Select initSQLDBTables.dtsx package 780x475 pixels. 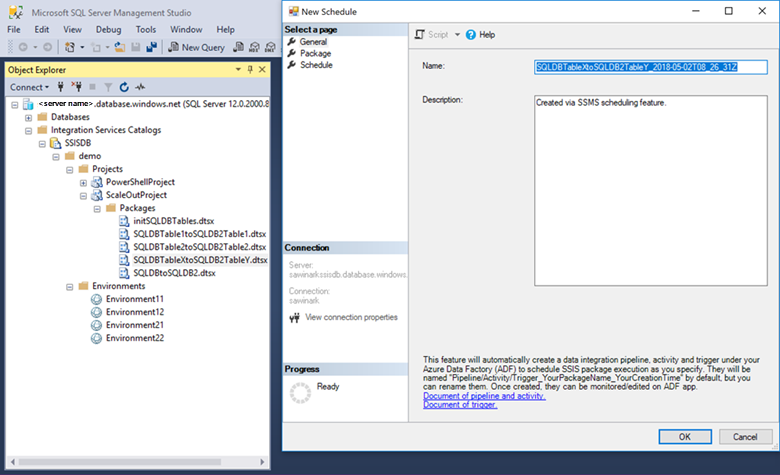(174, 221)
